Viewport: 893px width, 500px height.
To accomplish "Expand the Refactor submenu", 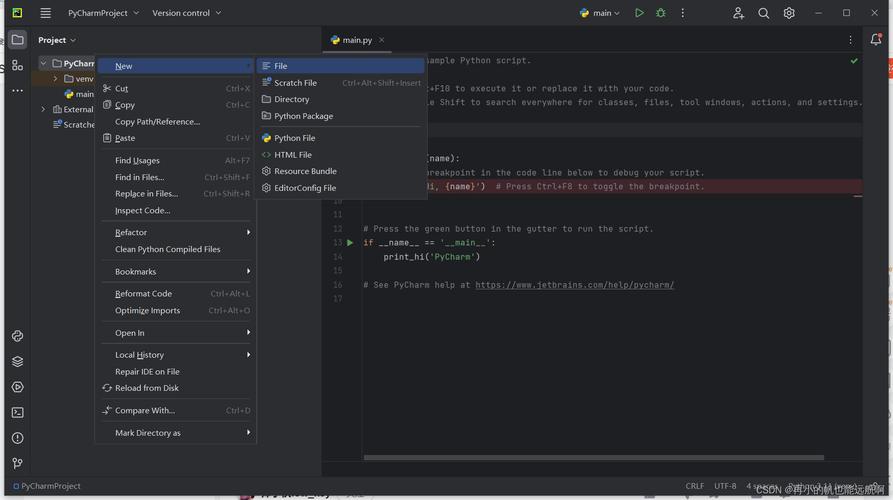I will pos(177,232).
